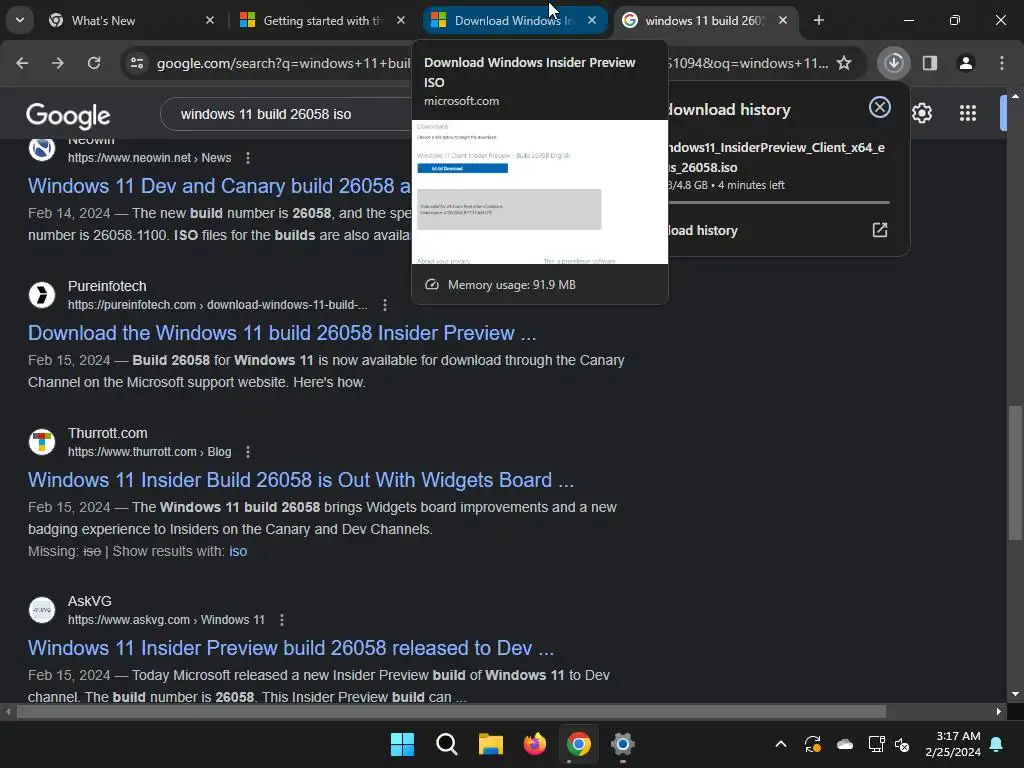Click the Thurrott.com site favicon
1024x768 pixels.
pos(42,441)
